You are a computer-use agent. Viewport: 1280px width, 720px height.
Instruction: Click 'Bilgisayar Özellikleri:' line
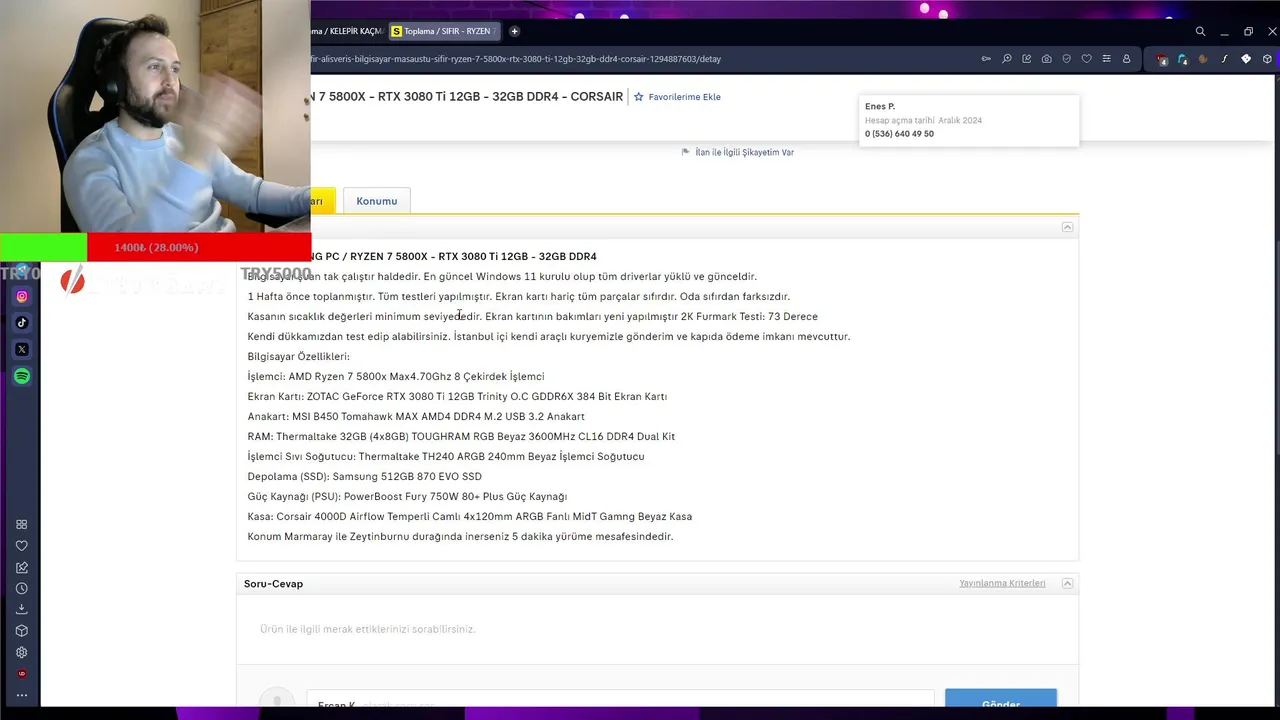tap(298, 356)
